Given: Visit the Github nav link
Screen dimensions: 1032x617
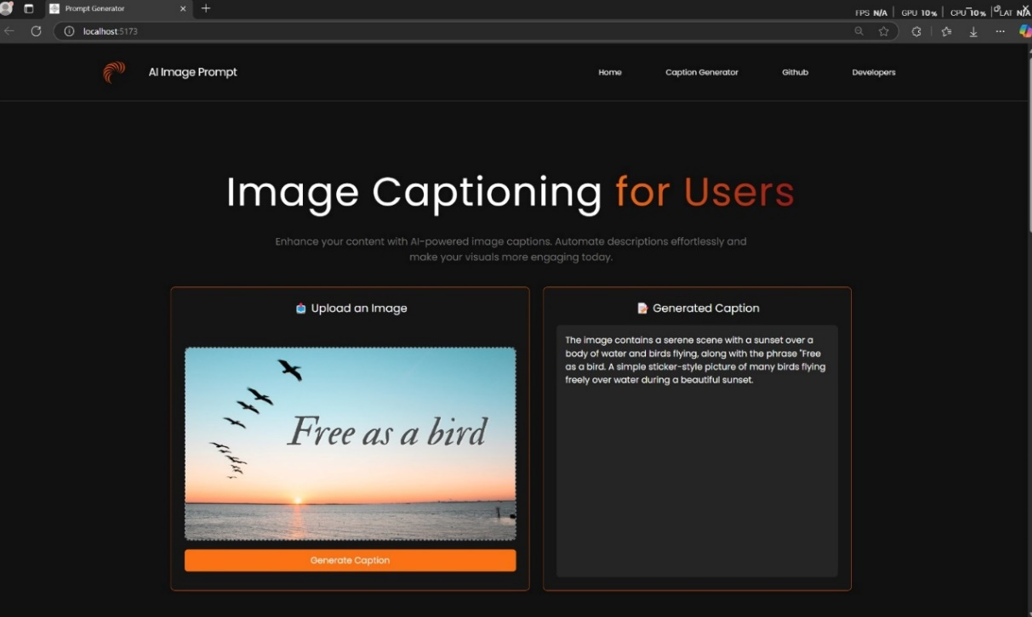Looking at the screenshot, I should pos(795,72).
